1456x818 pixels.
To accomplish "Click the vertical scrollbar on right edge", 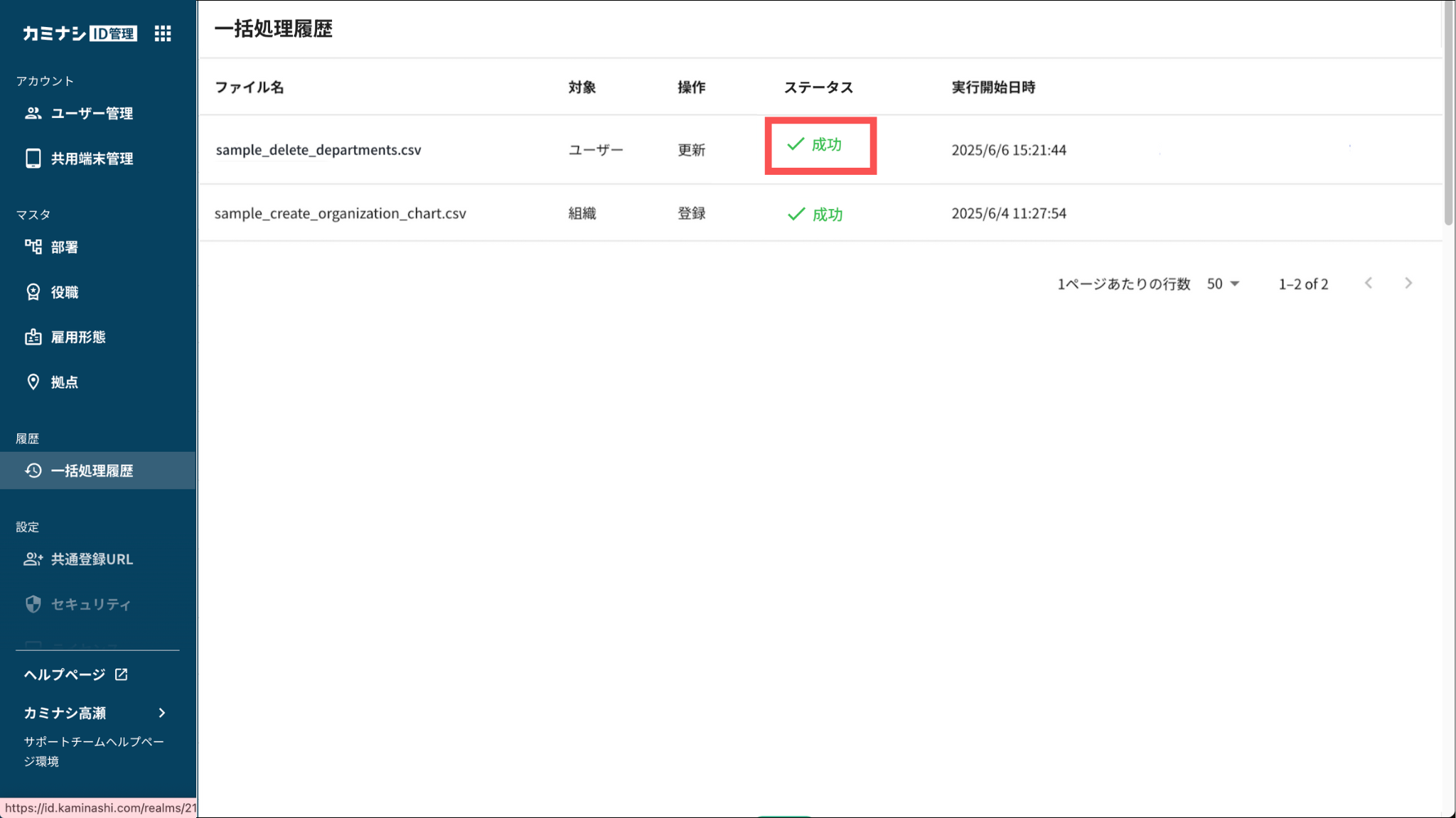I will tap(1448, 114).
